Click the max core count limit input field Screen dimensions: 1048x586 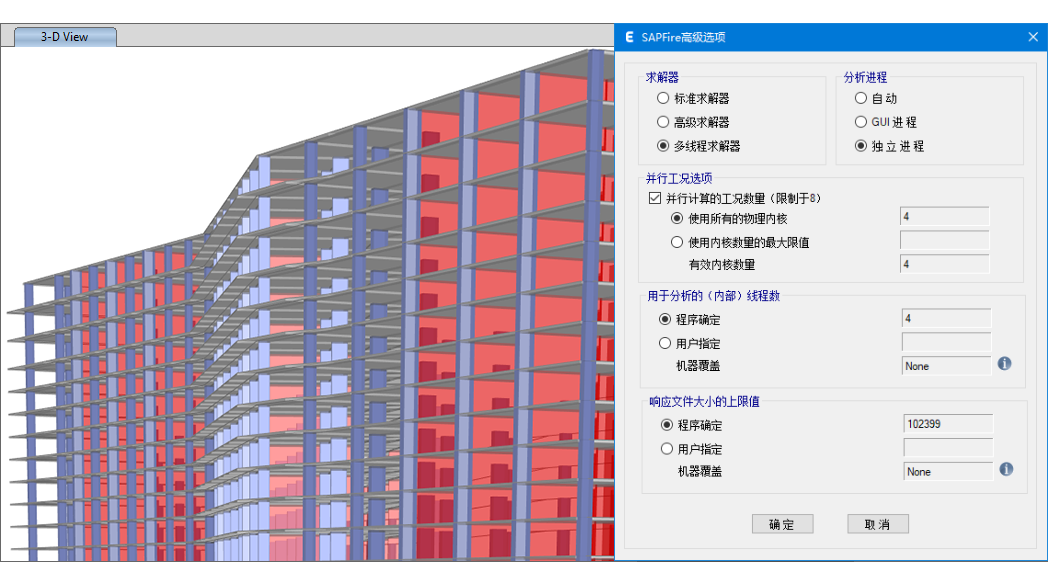[944, 241]
